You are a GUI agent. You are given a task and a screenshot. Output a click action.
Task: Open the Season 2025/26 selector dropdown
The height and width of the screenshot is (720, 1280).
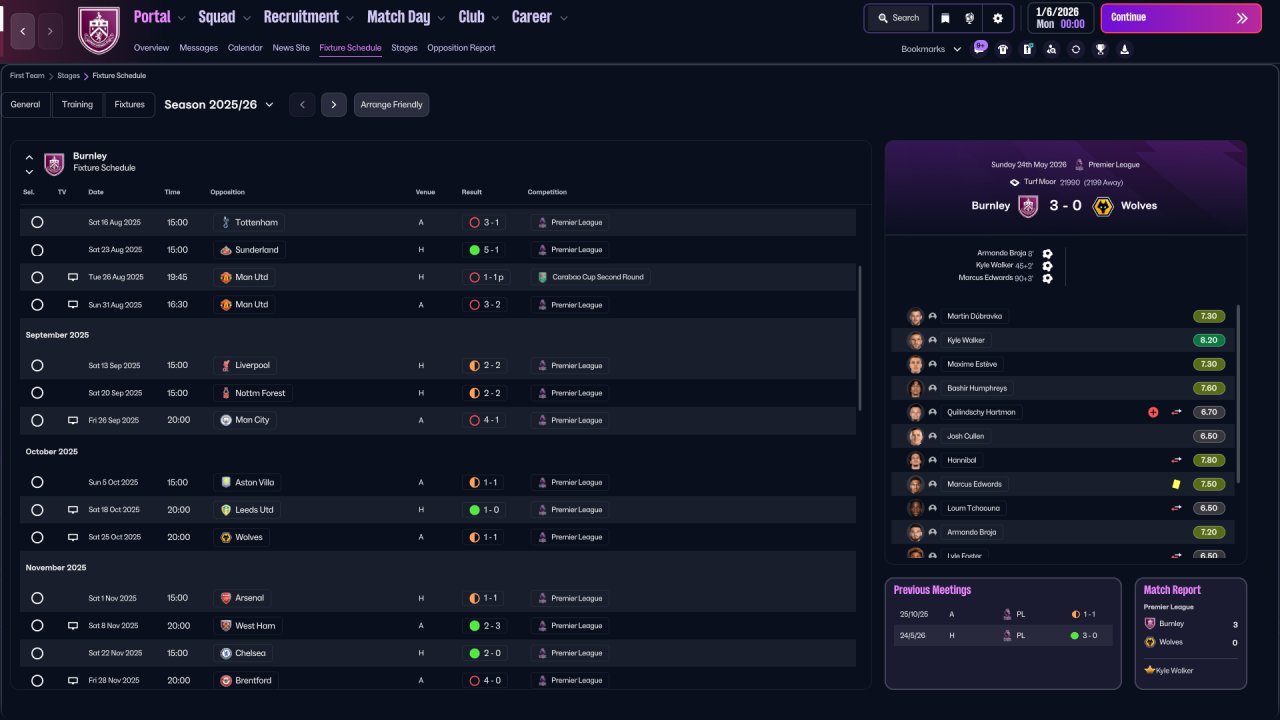point(219,105)
